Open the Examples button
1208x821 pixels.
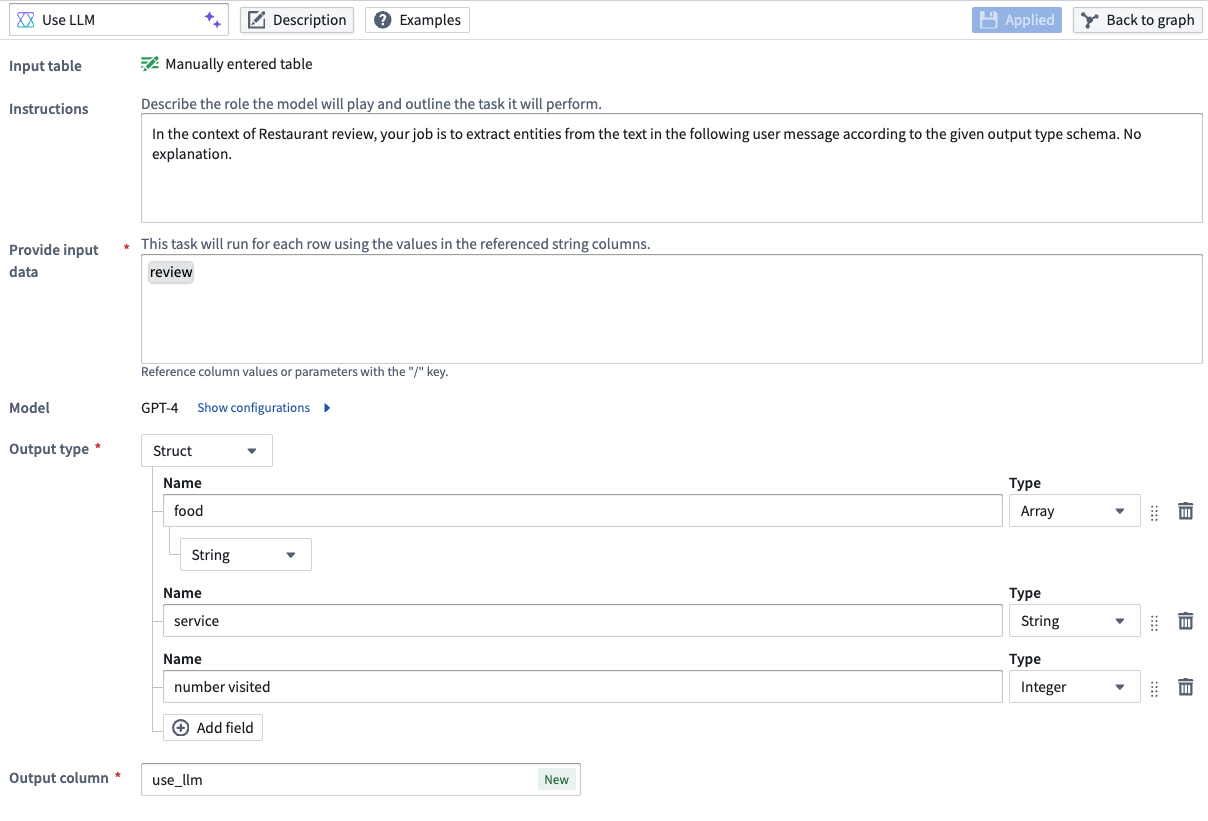tap(417, 20)
